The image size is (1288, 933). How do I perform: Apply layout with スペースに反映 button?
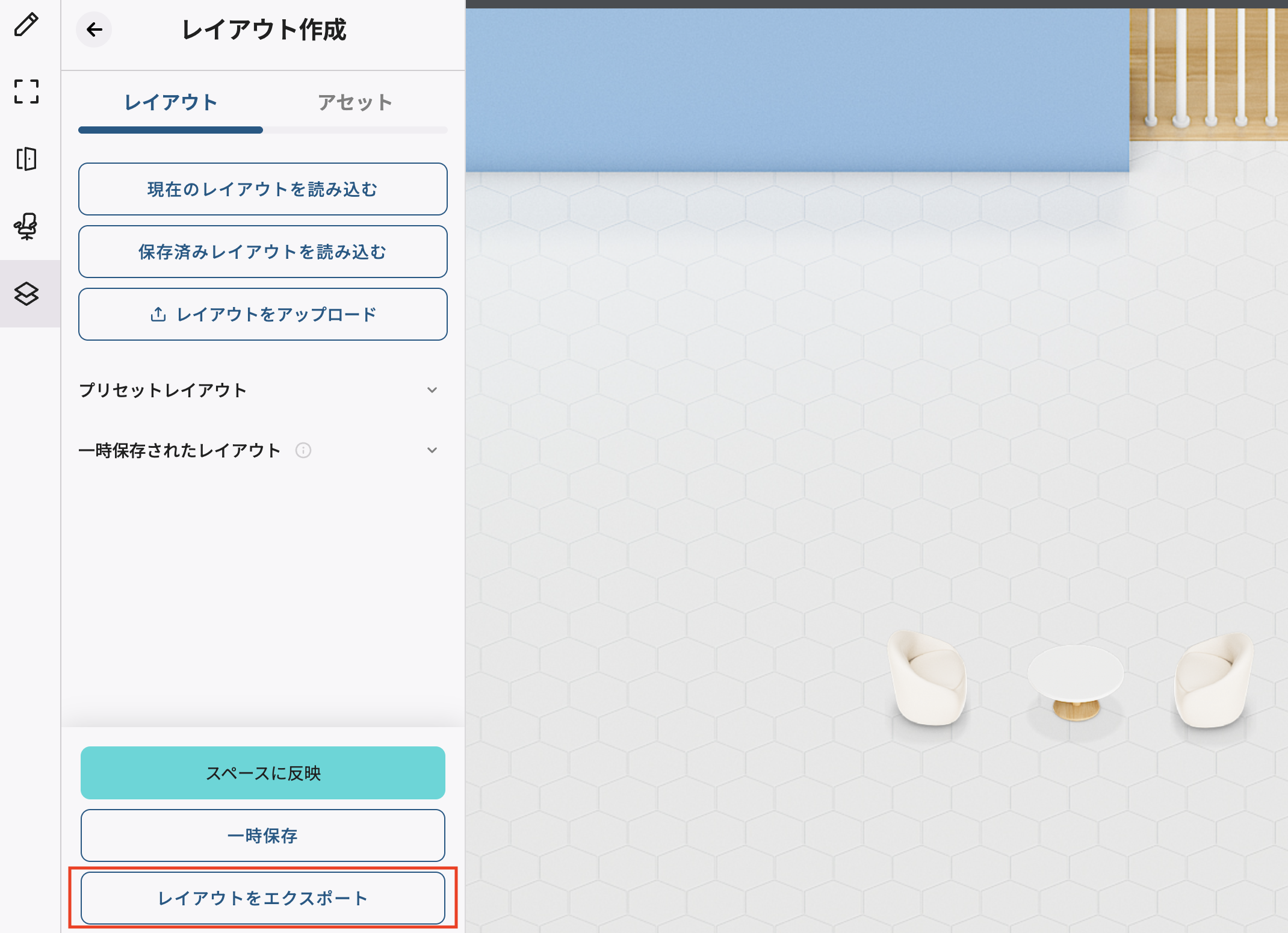tap(263, 773)
